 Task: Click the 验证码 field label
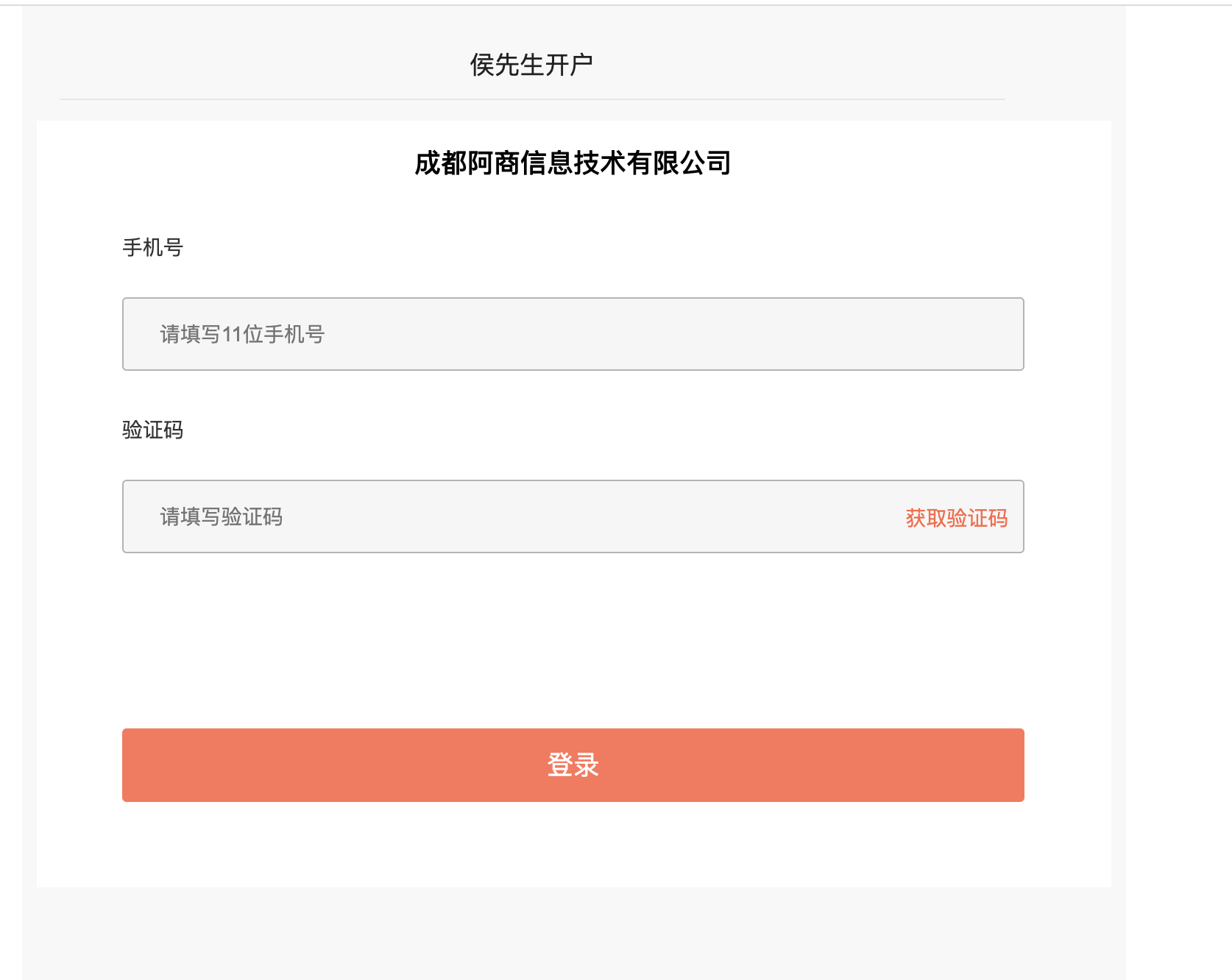coord(152,430)
